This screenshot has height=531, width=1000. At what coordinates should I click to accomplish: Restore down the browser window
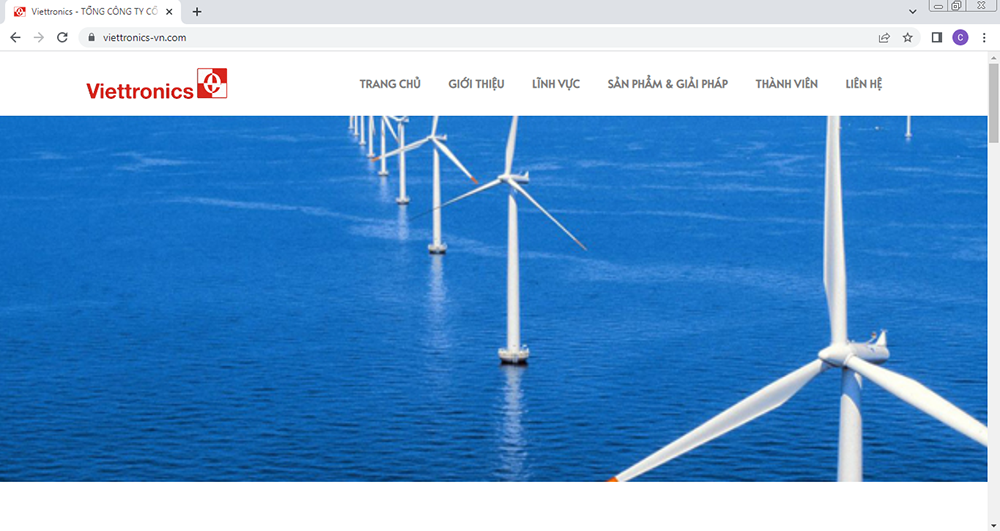(956, 6)
